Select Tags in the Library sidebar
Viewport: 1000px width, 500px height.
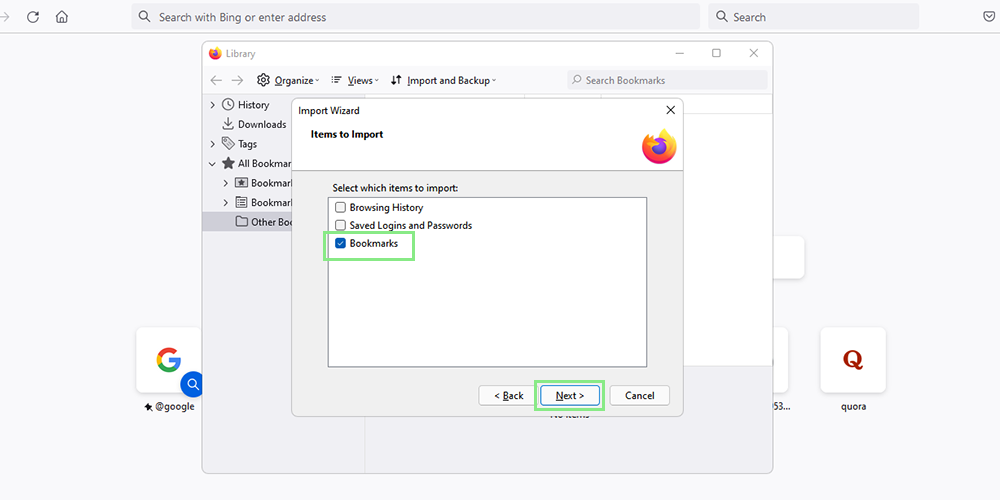tap(247, 144)
